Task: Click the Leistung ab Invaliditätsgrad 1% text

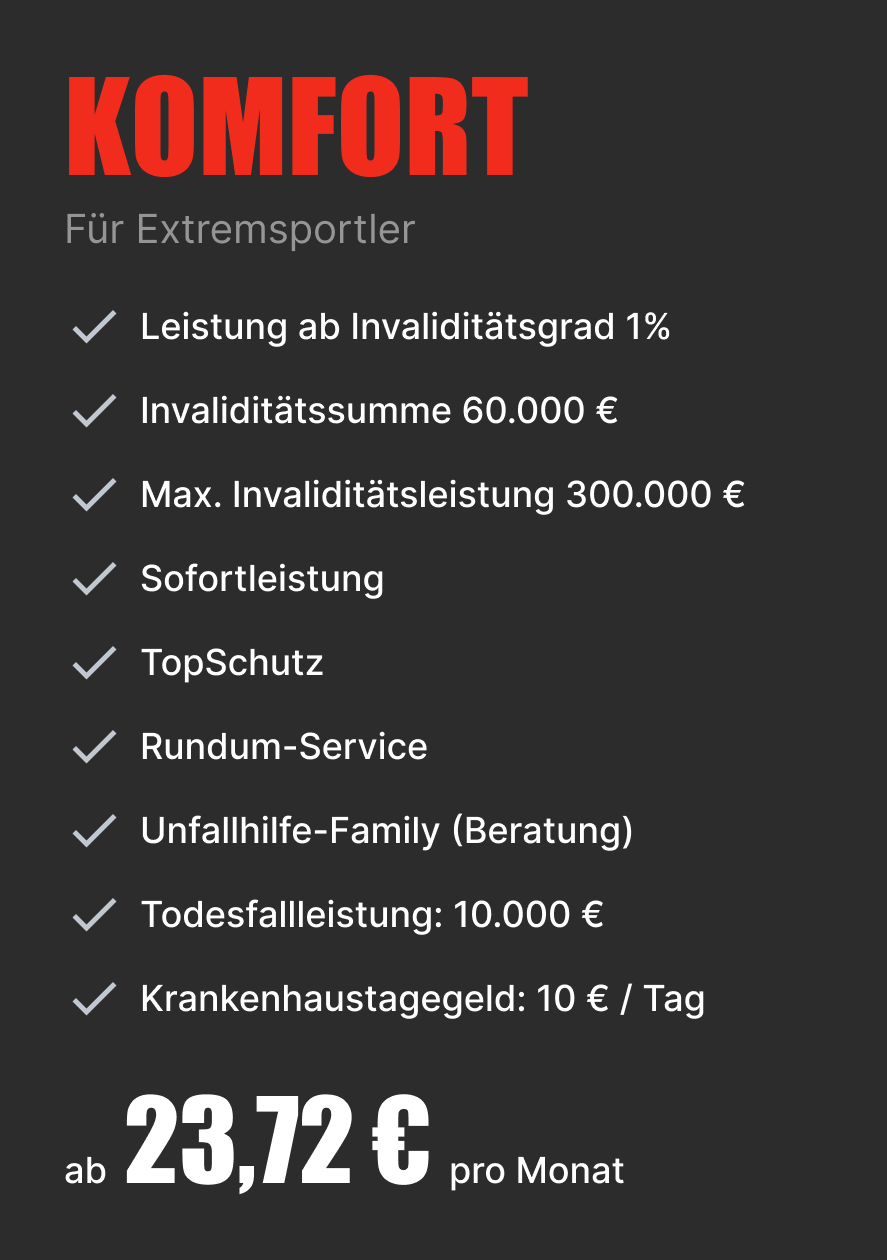Action: [x=405, y=327]
